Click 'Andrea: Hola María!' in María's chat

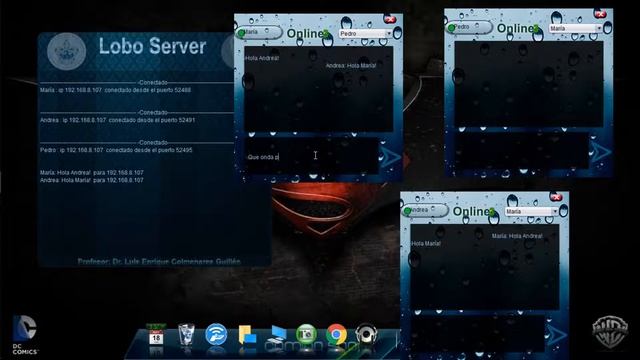[351, 65]
